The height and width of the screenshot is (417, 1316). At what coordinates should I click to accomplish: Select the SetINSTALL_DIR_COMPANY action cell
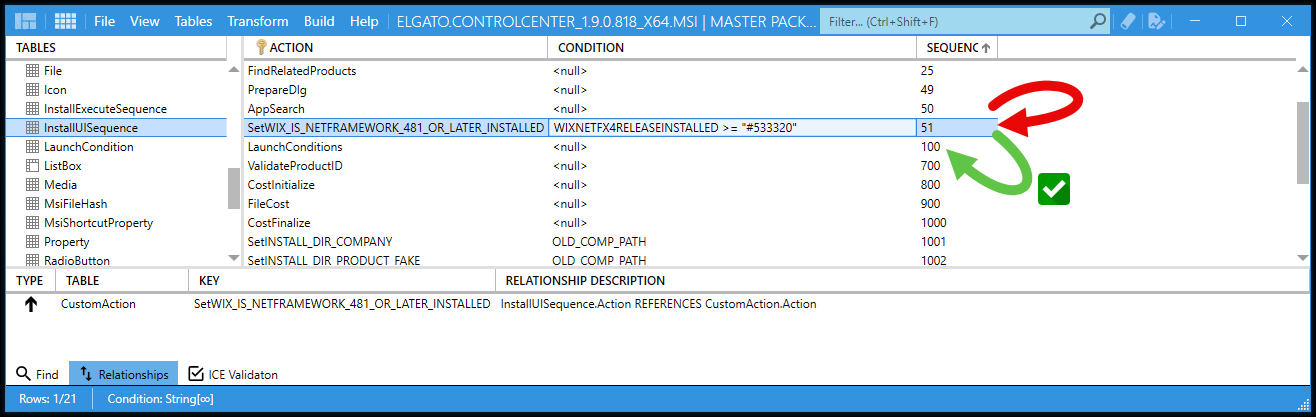[x=396, y=242]
